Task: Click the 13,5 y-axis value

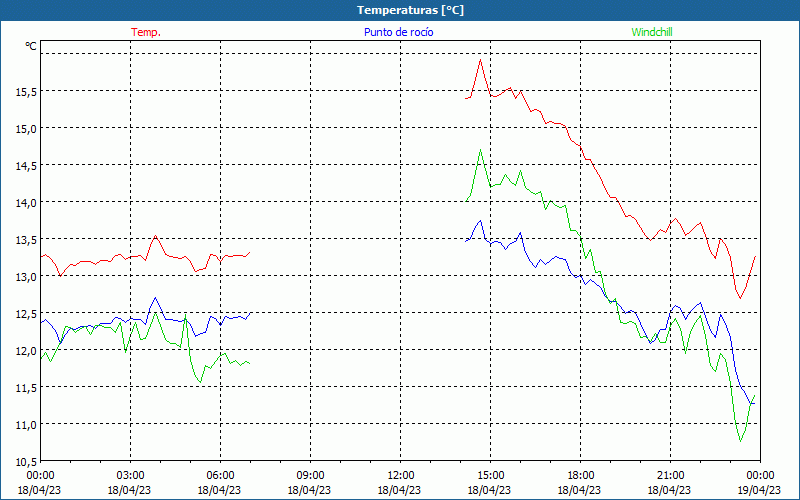Action: coord(26,240)
